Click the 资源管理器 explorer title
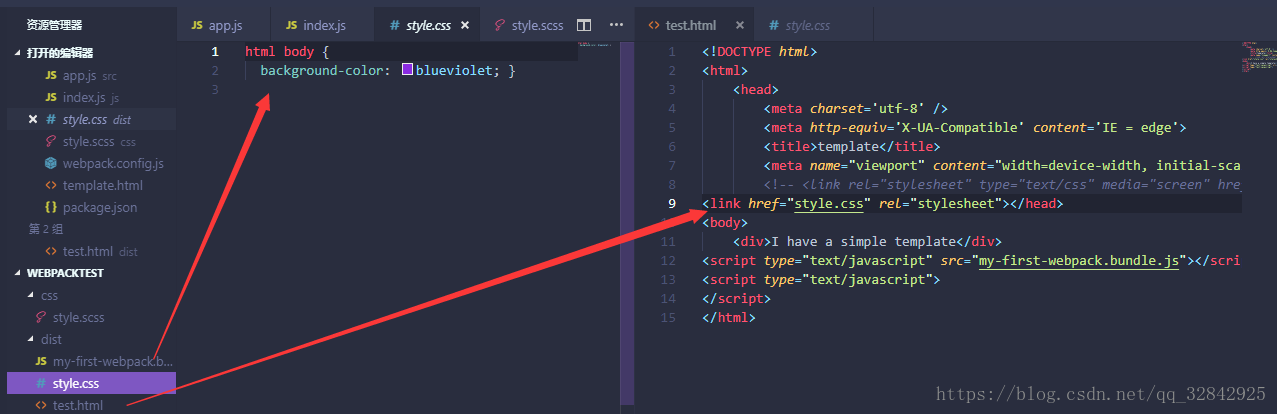Viewport: 1277px width, 414px height. click(x=54, y=25)
